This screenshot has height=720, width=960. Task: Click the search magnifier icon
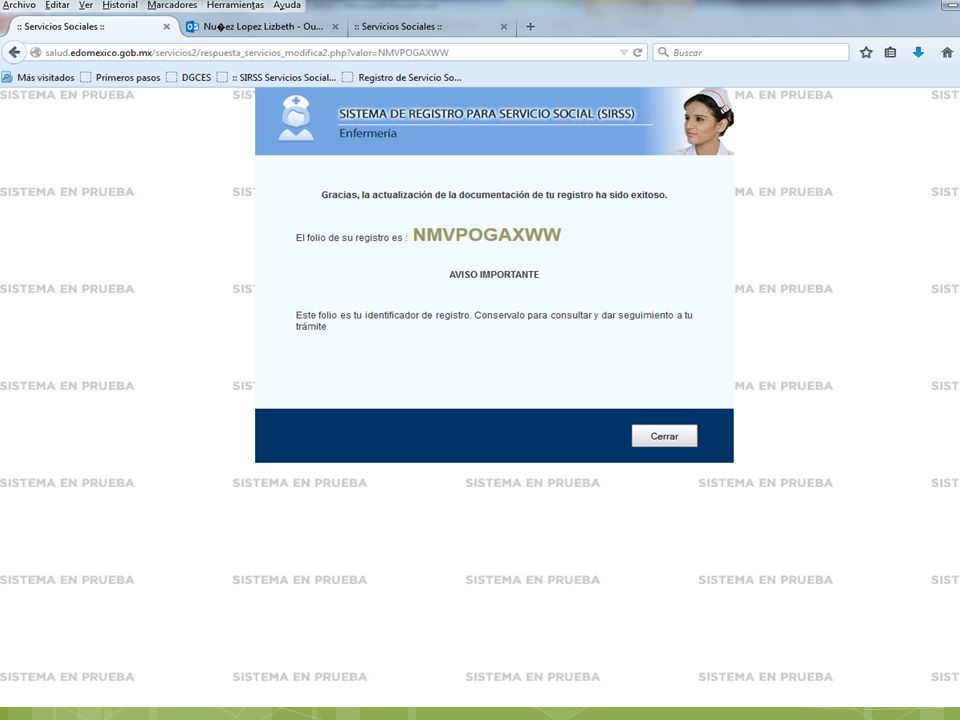[663, 53]
